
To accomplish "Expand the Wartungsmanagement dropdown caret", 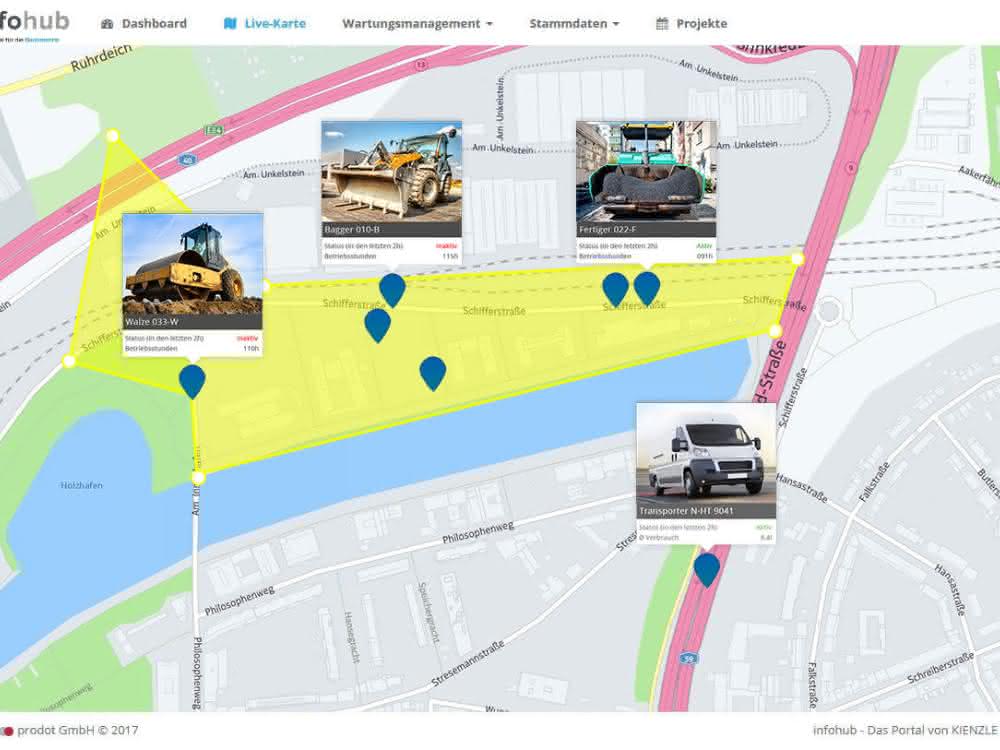I will click(490, 24).
